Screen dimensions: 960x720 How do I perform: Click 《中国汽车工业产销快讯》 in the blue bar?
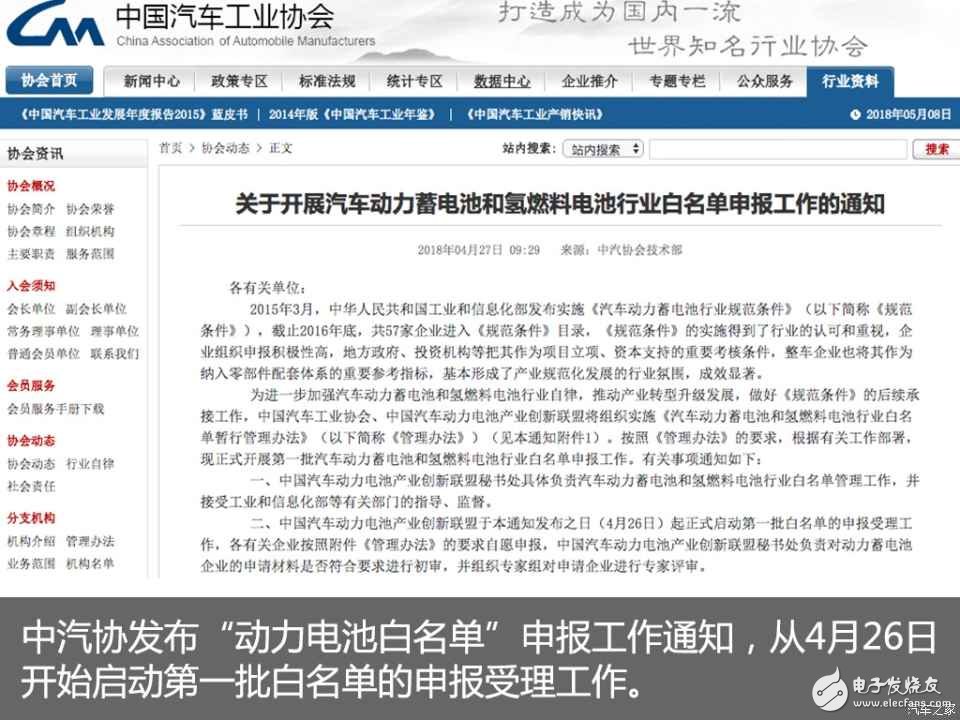click(x=534, y=115)
